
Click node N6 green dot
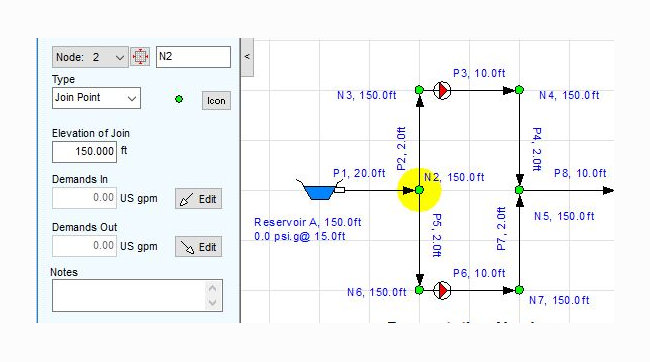click(419, 290)
